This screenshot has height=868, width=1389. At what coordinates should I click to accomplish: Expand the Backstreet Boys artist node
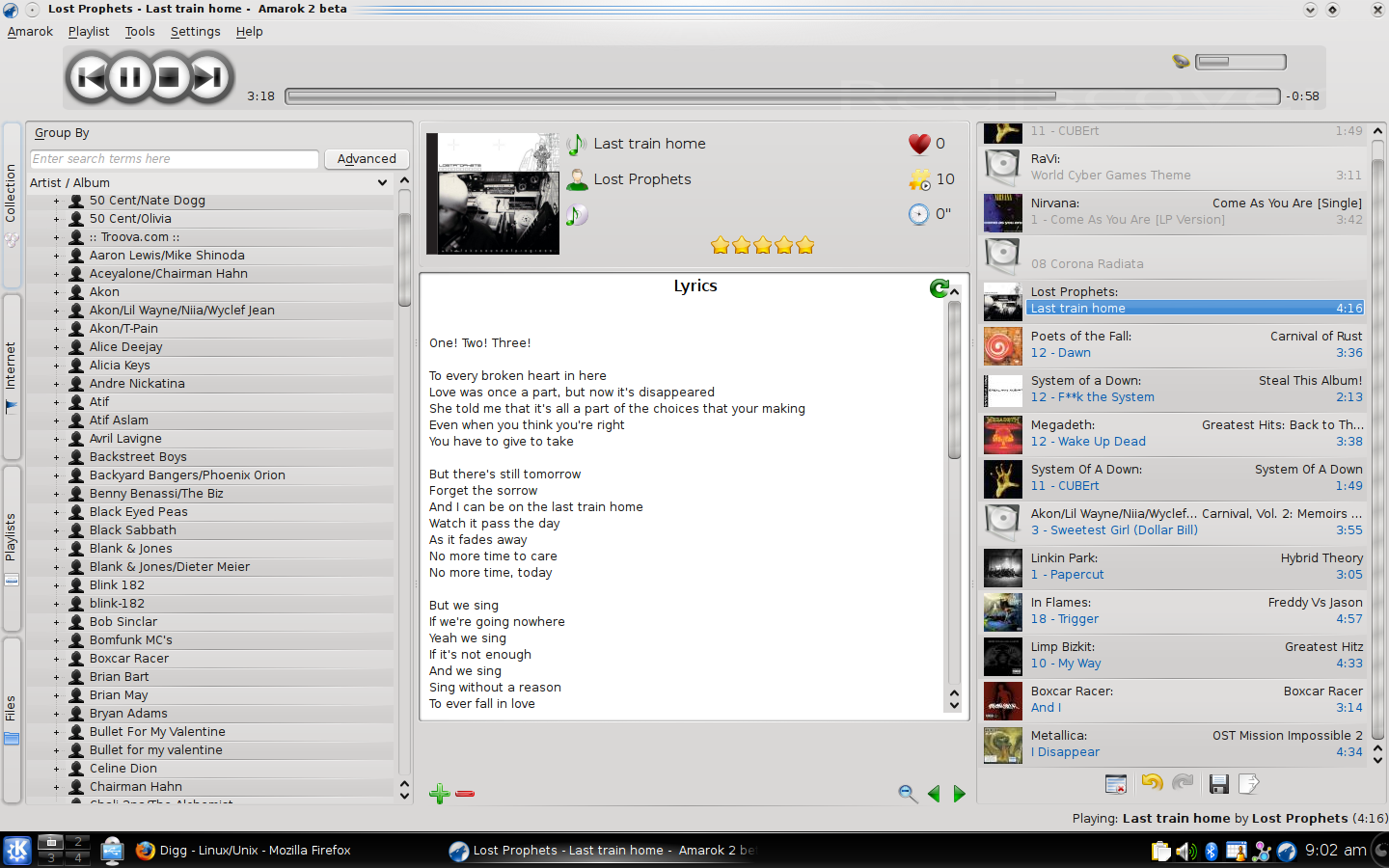pos(56,457)
